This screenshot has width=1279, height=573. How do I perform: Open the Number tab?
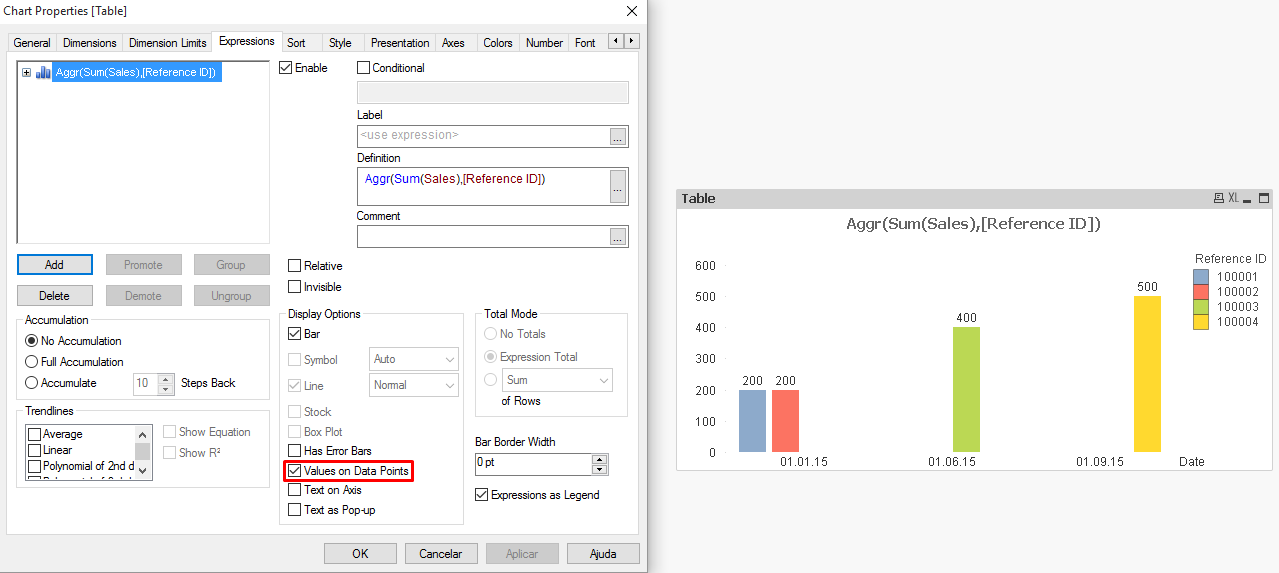click(544, 43)
